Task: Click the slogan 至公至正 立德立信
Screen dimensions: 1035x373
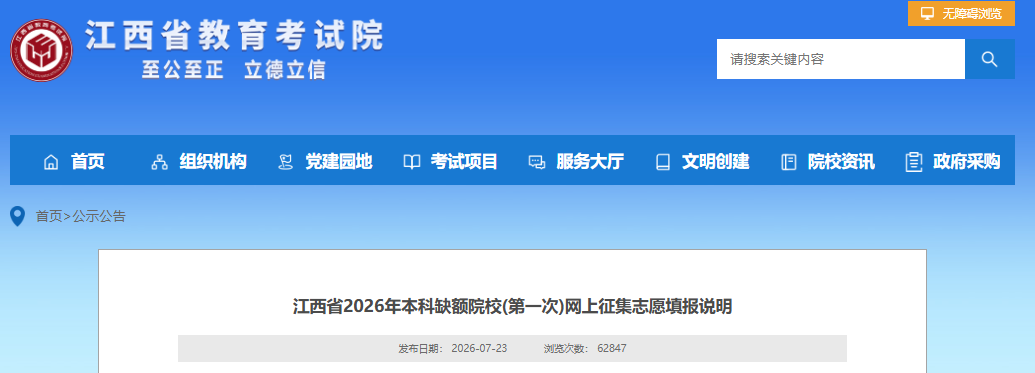Action: point(234,70)
